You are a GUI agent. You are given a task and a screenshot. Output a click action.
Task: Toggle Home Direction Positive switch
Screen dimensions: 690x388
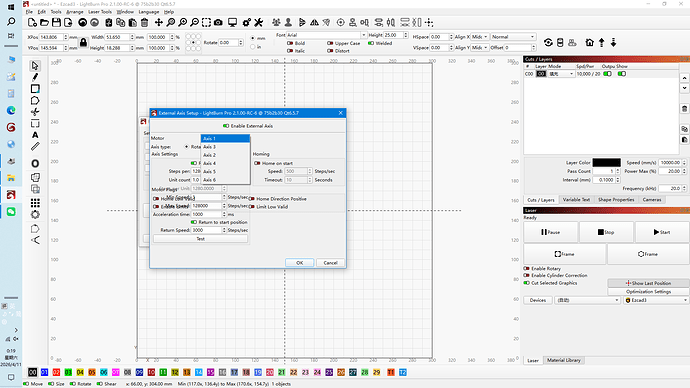[x=252, y=199]
